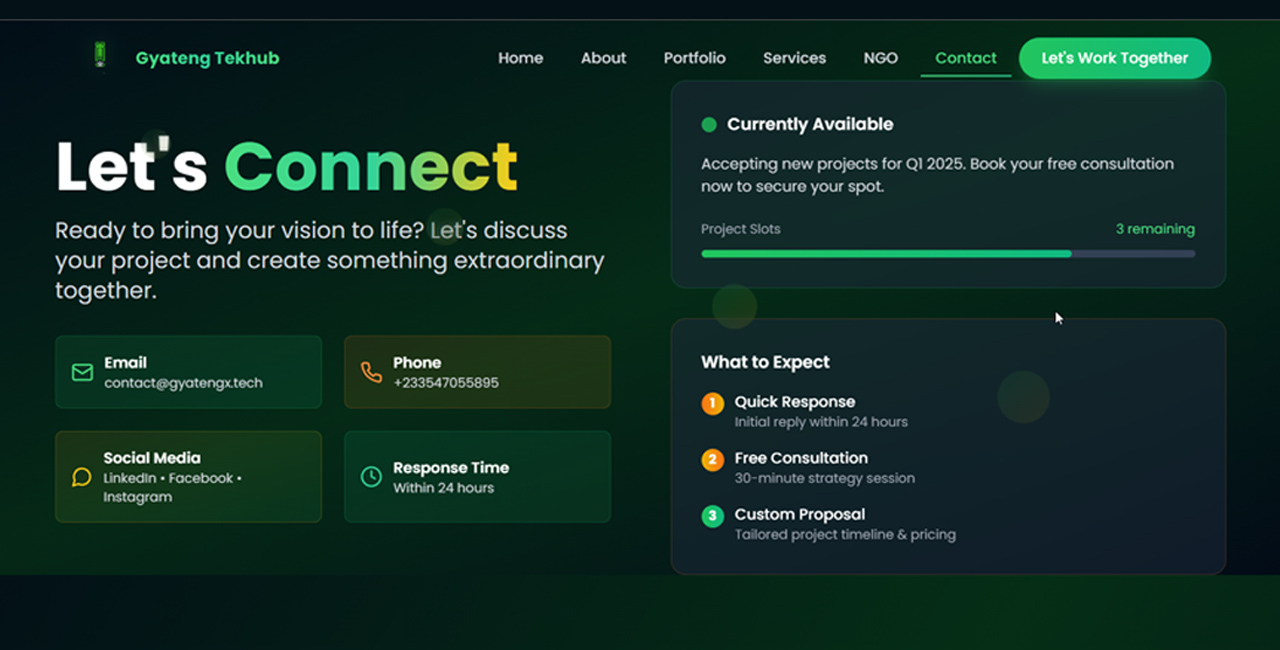Click the Gyateng Tekhub brand name text

click(207, 58)
